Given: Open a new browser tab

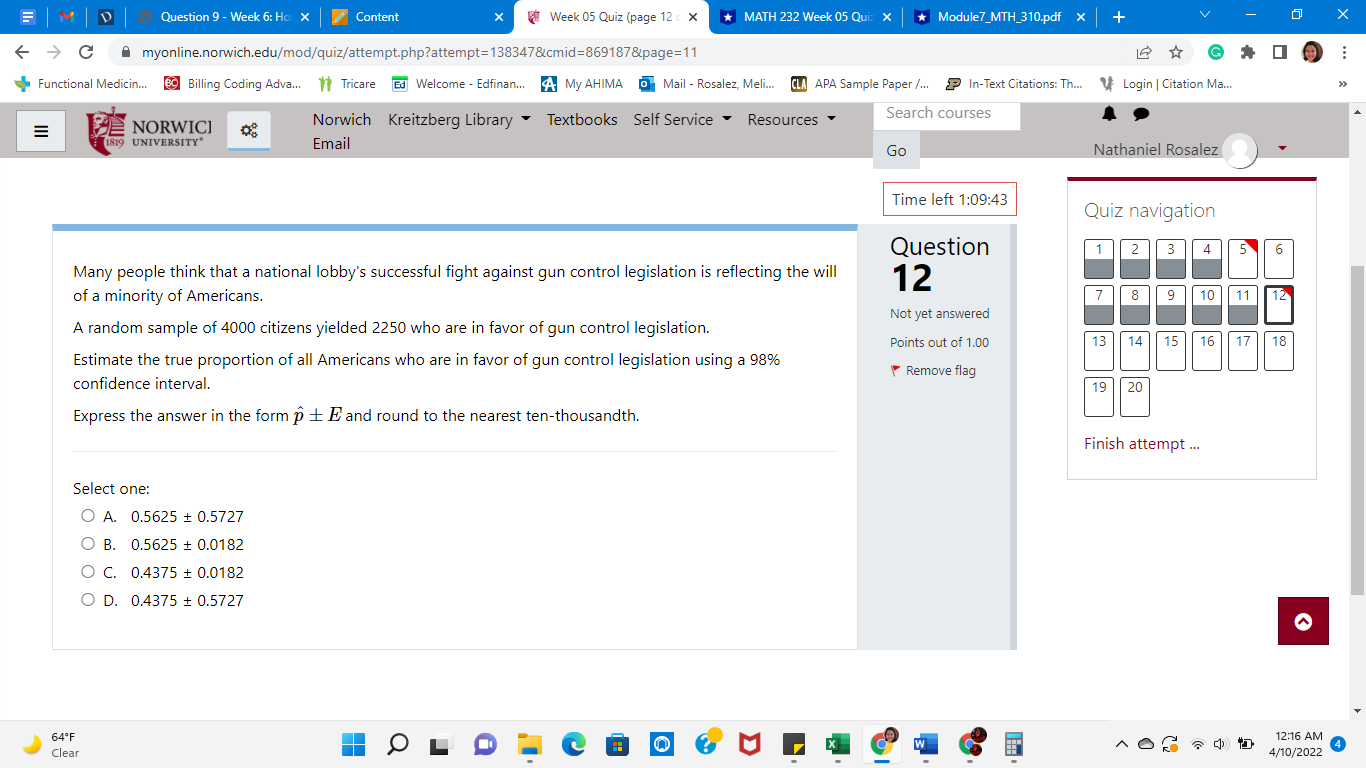Looking at the screenshot, I should click(1118, 17).
